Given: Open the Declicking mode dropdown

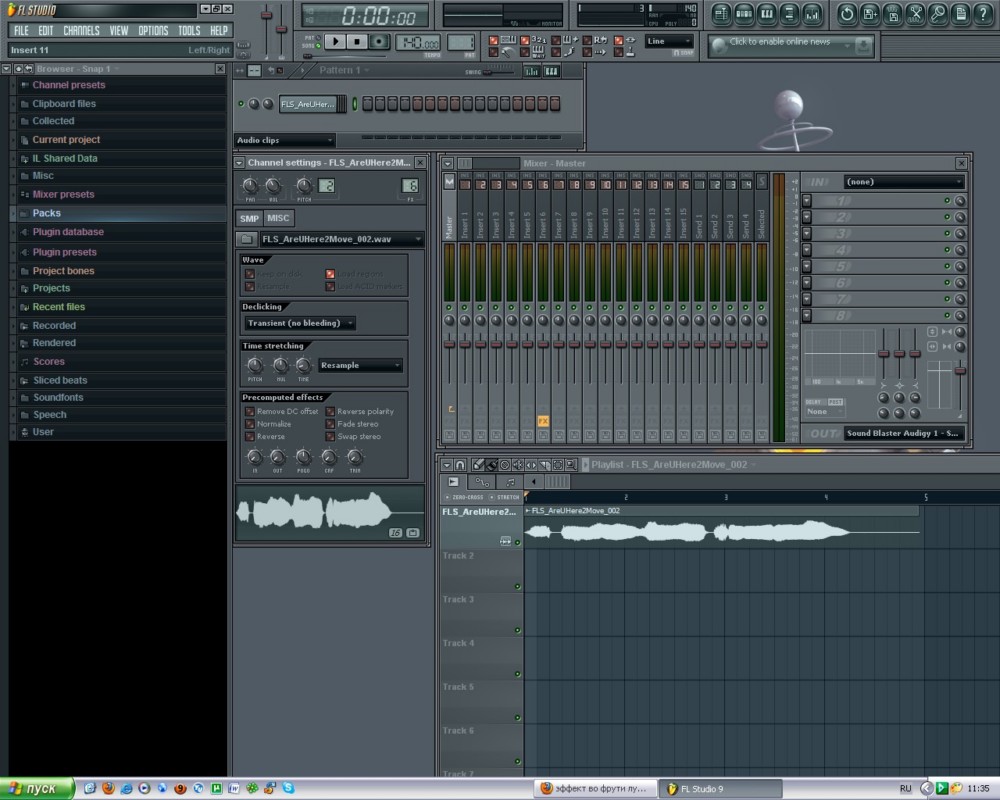Looking at the screenshot, I should click(300, 323).
